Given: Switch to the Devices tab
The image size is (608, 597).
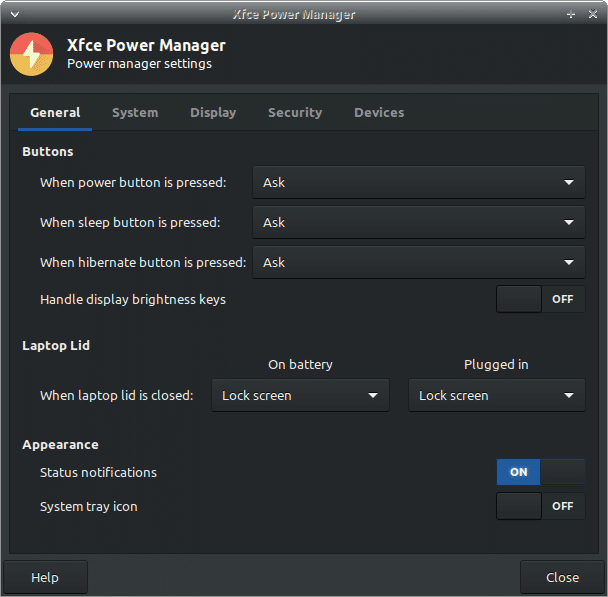Looking at the screenshot, I should tap(379, 113).
